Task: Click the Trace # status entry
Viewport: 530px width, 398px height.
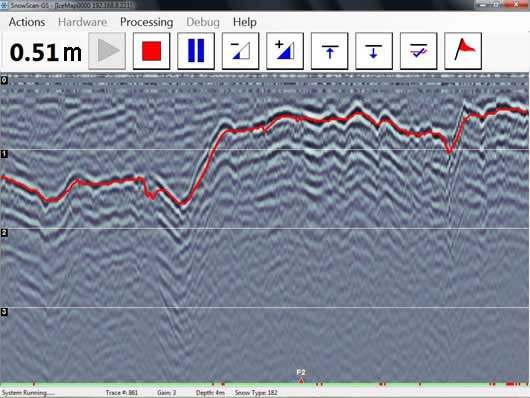Action: 122,393
